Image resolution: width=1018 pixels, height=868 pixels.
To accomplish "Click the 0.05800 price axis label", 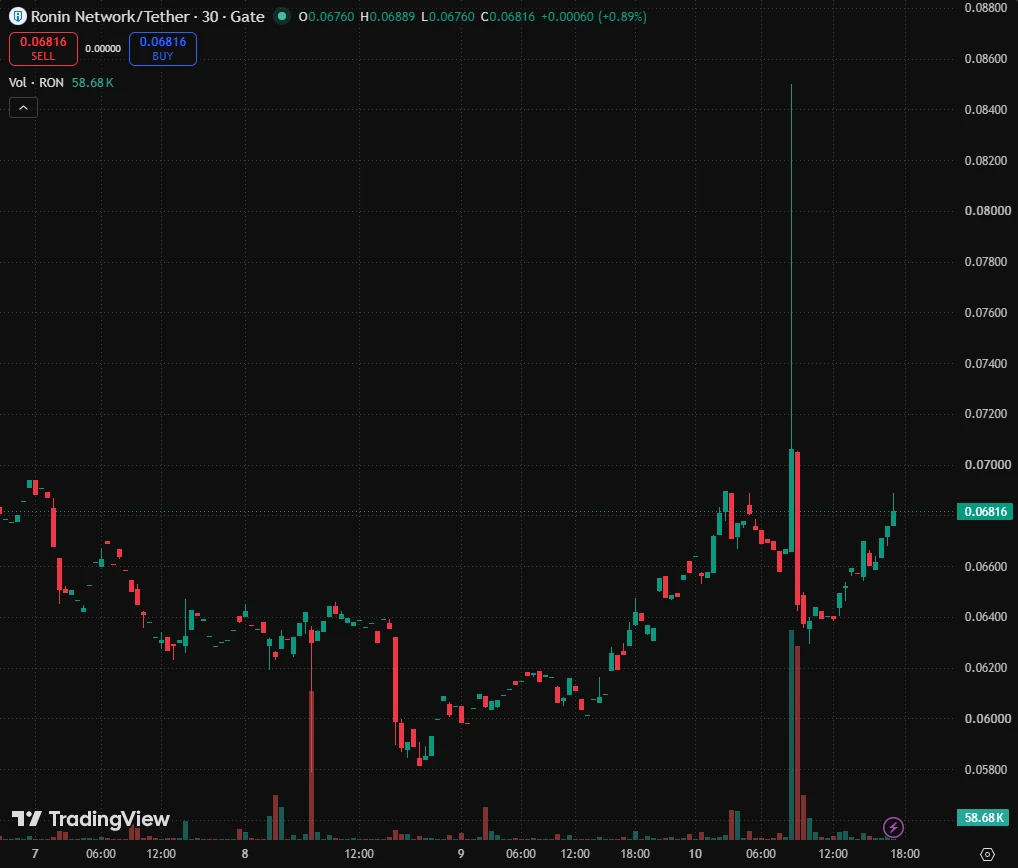I will (986, 769).
